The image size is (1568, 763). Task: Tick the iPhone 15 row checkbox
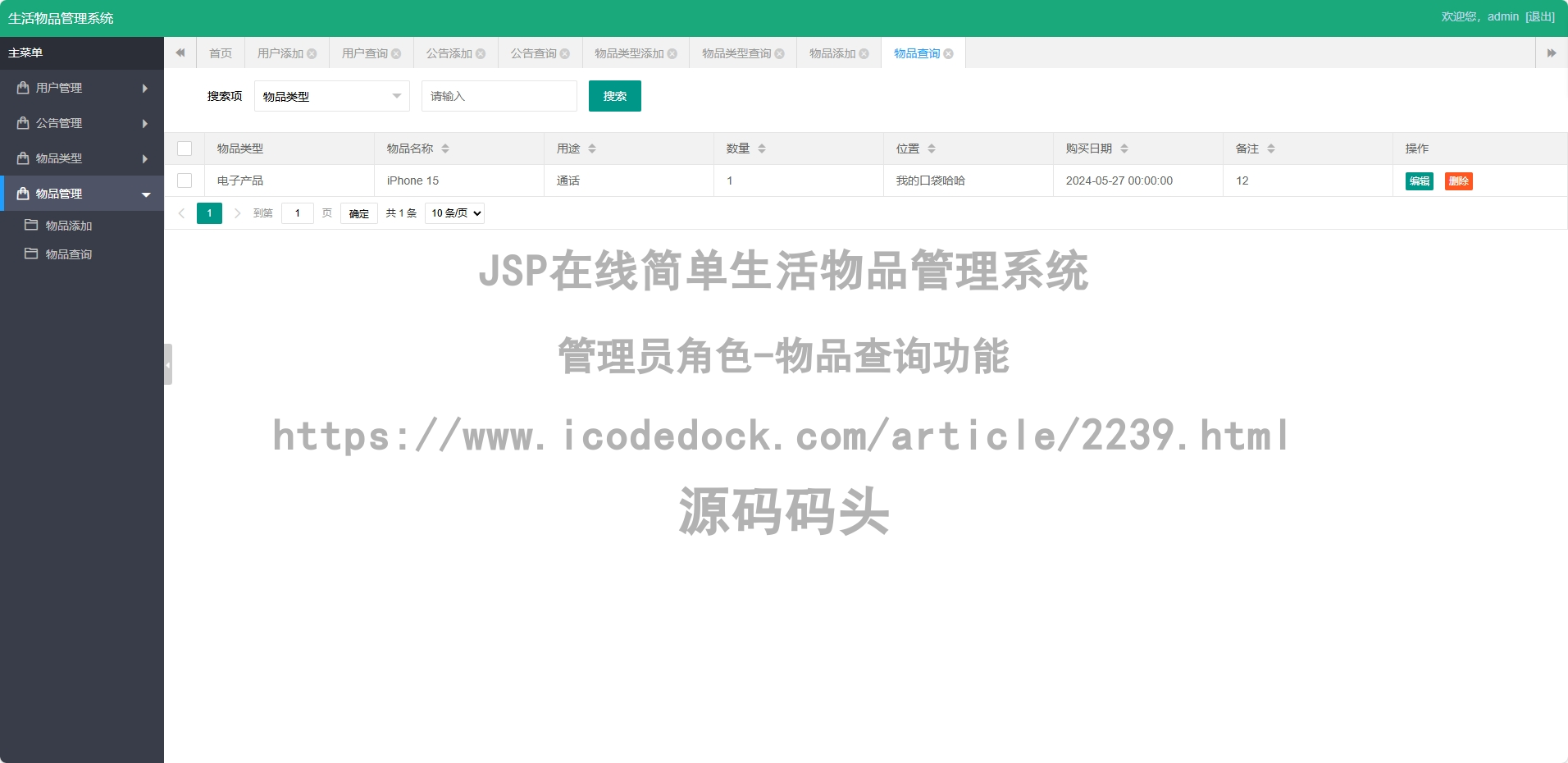pos(185,180)
